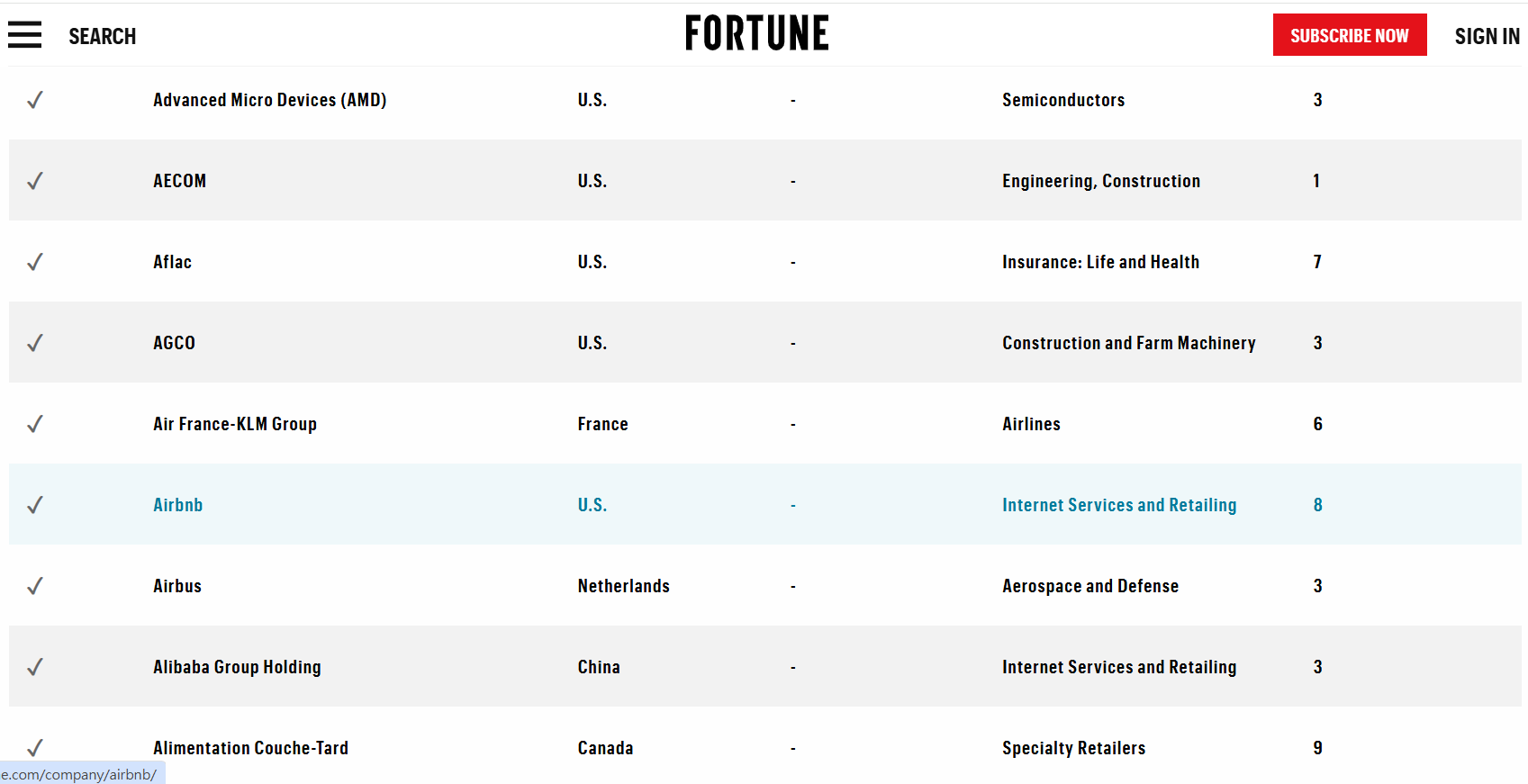Screen dimensions: 1528x784
Task: Click checkmark beside Alibaba Group Holding
Action: click(35, 667)
